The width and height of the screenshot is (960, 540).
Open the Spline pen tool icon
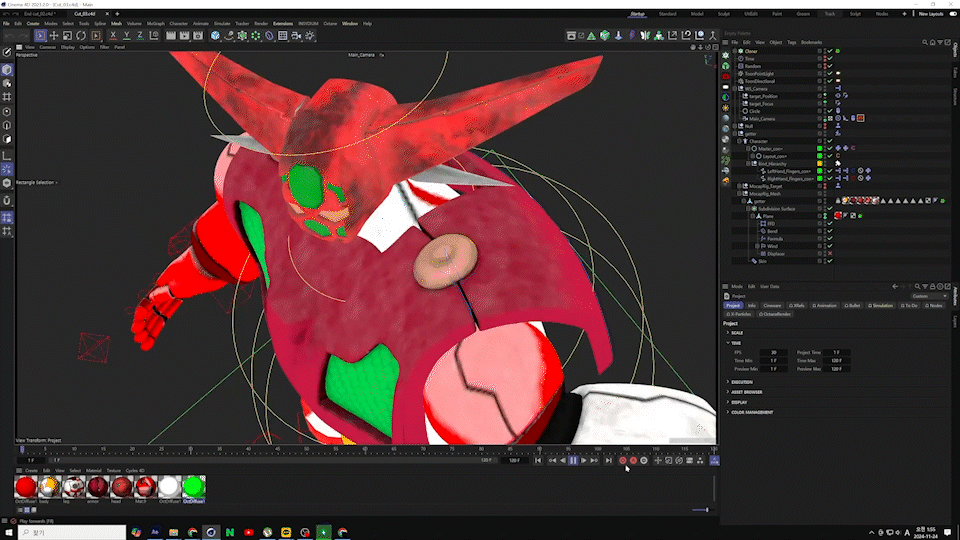click(229, 36)
